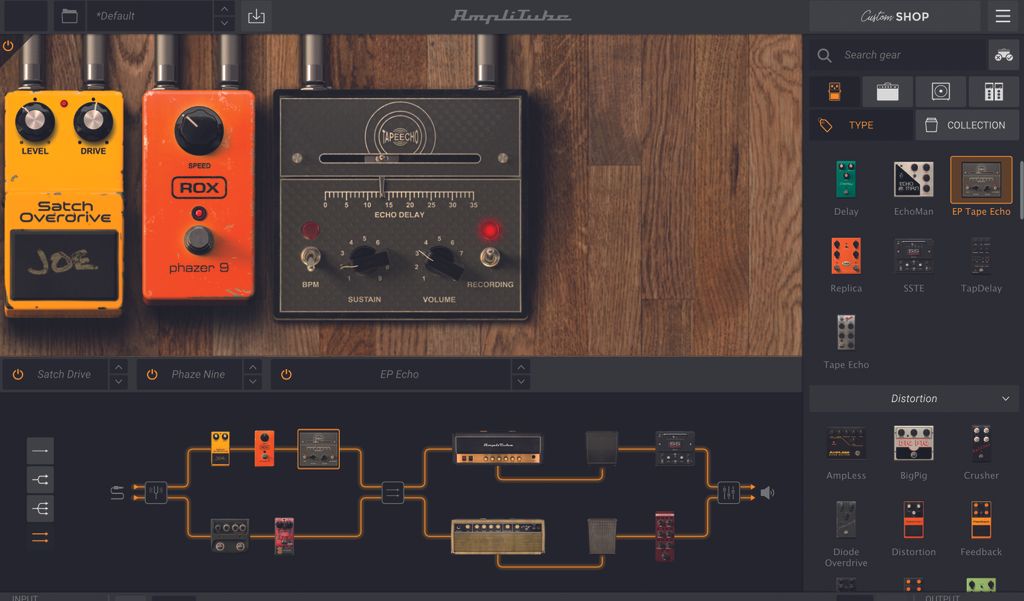This screenshot has height=601, width=1024.
Task: Switch to the COLLECTION tab
Action: 967,125
